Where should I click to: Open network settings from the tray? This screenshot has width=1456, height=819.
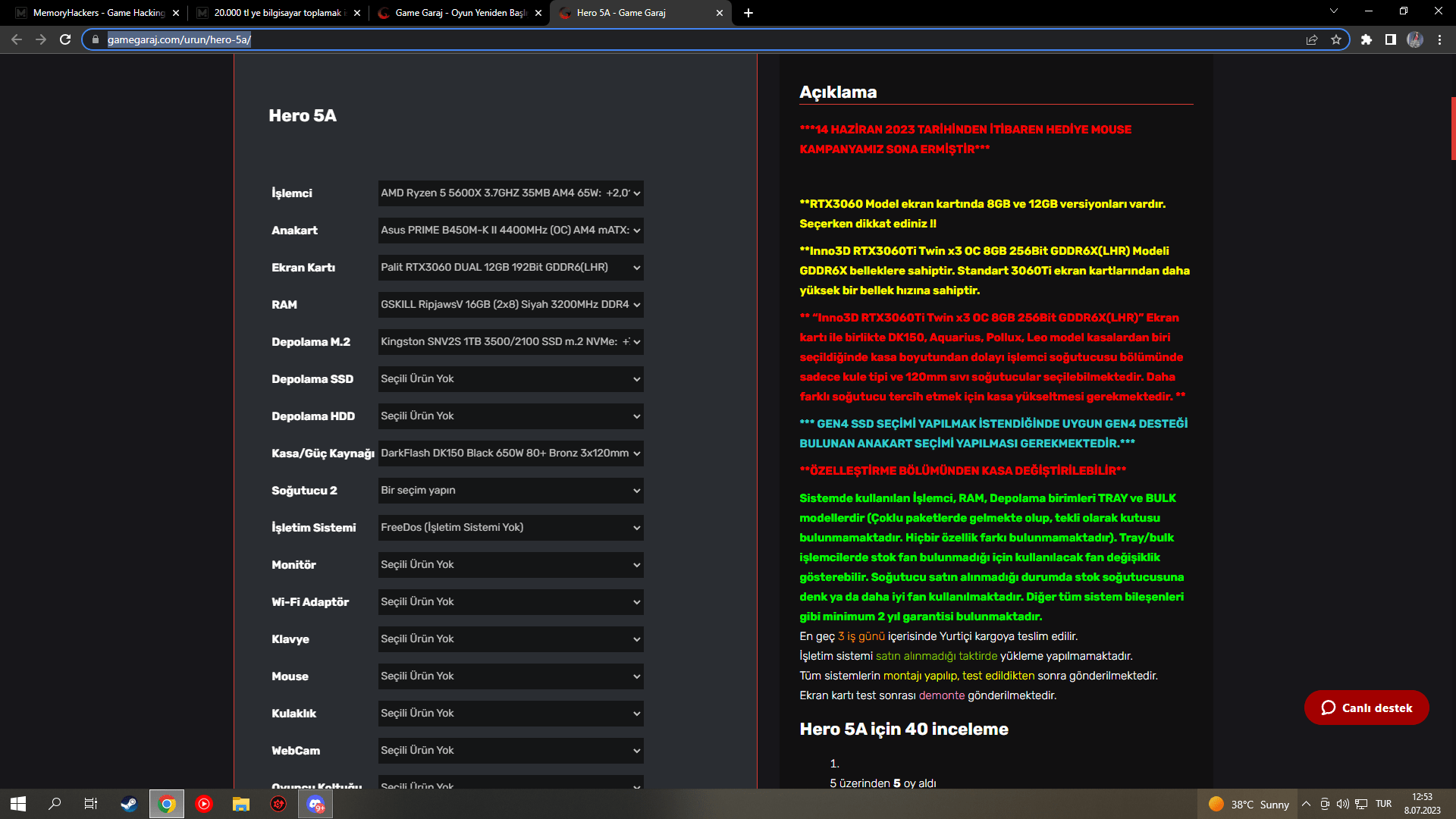click(1362, 804)
